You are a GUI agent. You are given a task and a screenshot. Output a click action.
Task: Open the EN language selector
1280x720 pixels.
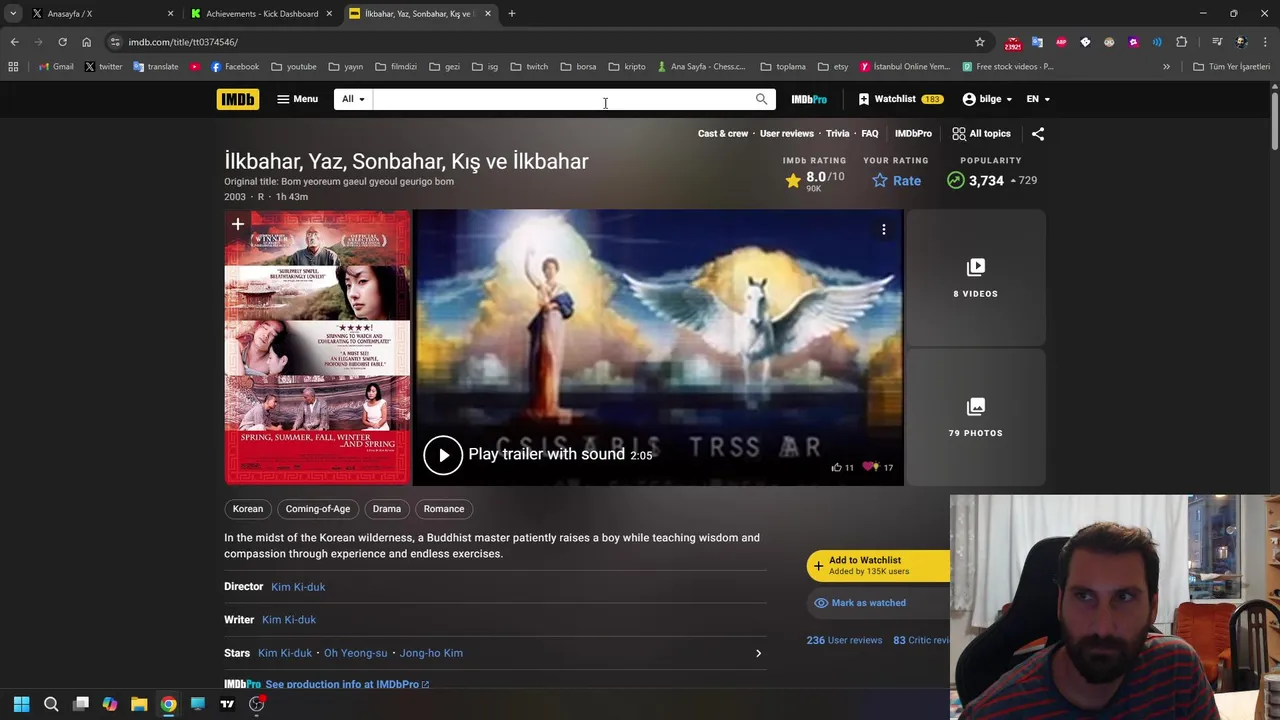[x=1038, y=99]
